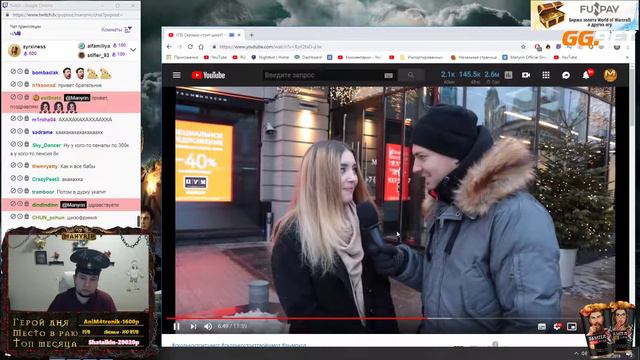Toggle subtitles in YouTube player
Viewport: 640px width, 360px height.
542,326
